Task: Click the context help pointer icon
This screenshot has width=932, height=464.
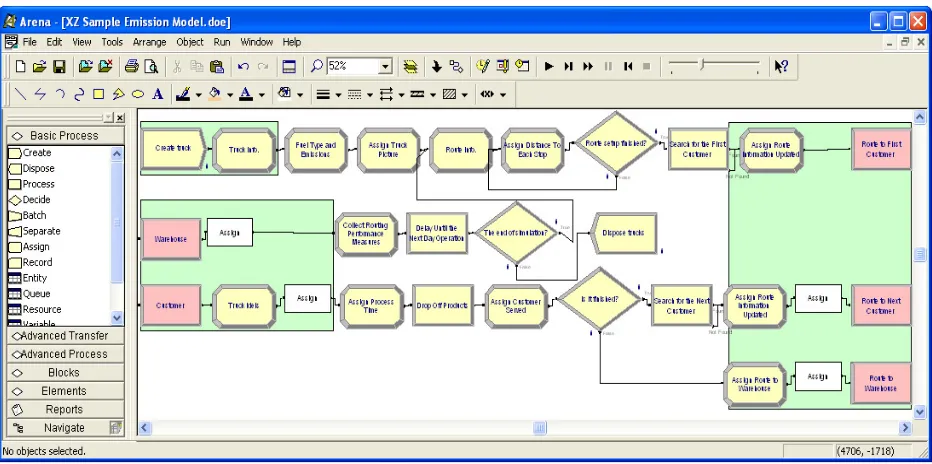Action: pyautogui.click(x=781, y=67)
